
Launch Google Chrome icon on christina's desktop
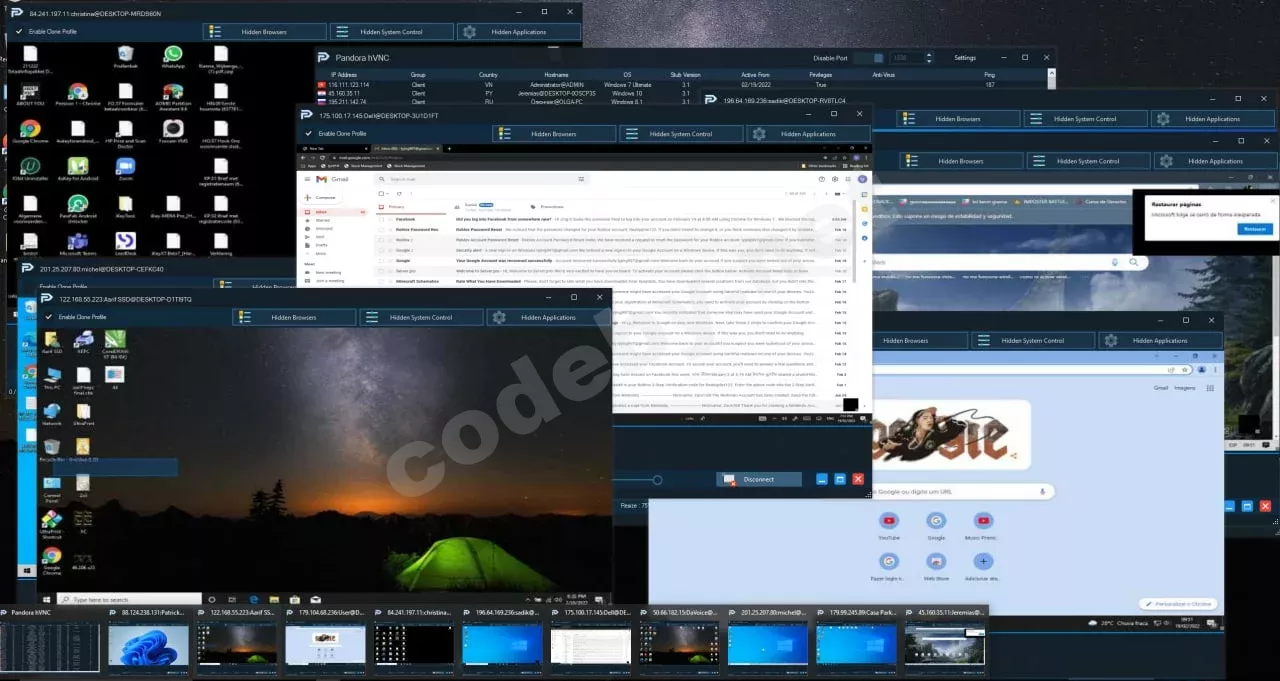coord(30,132)
